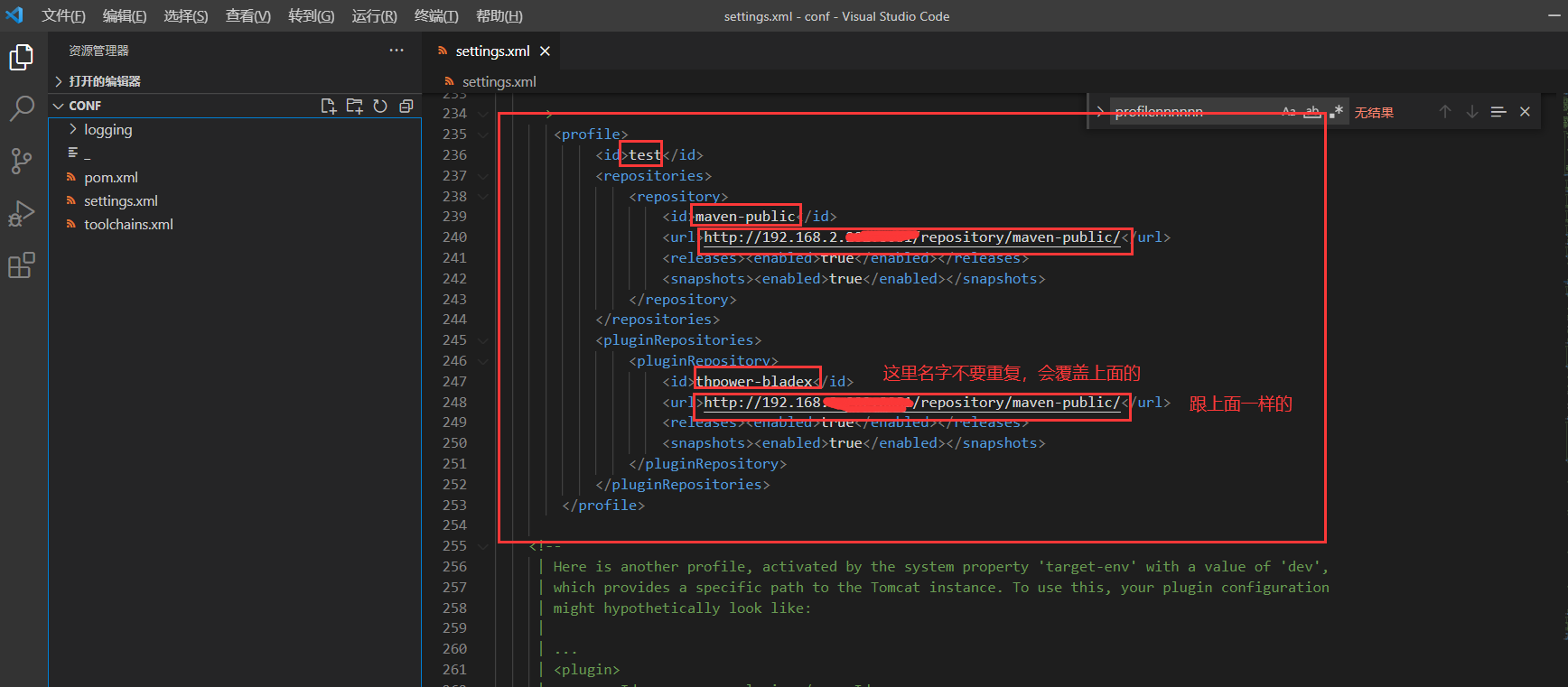Open toolchains.xml from the explorer
Viewport: 1568px width, 687px height.
pyautogui.click(x=128, y=225)
